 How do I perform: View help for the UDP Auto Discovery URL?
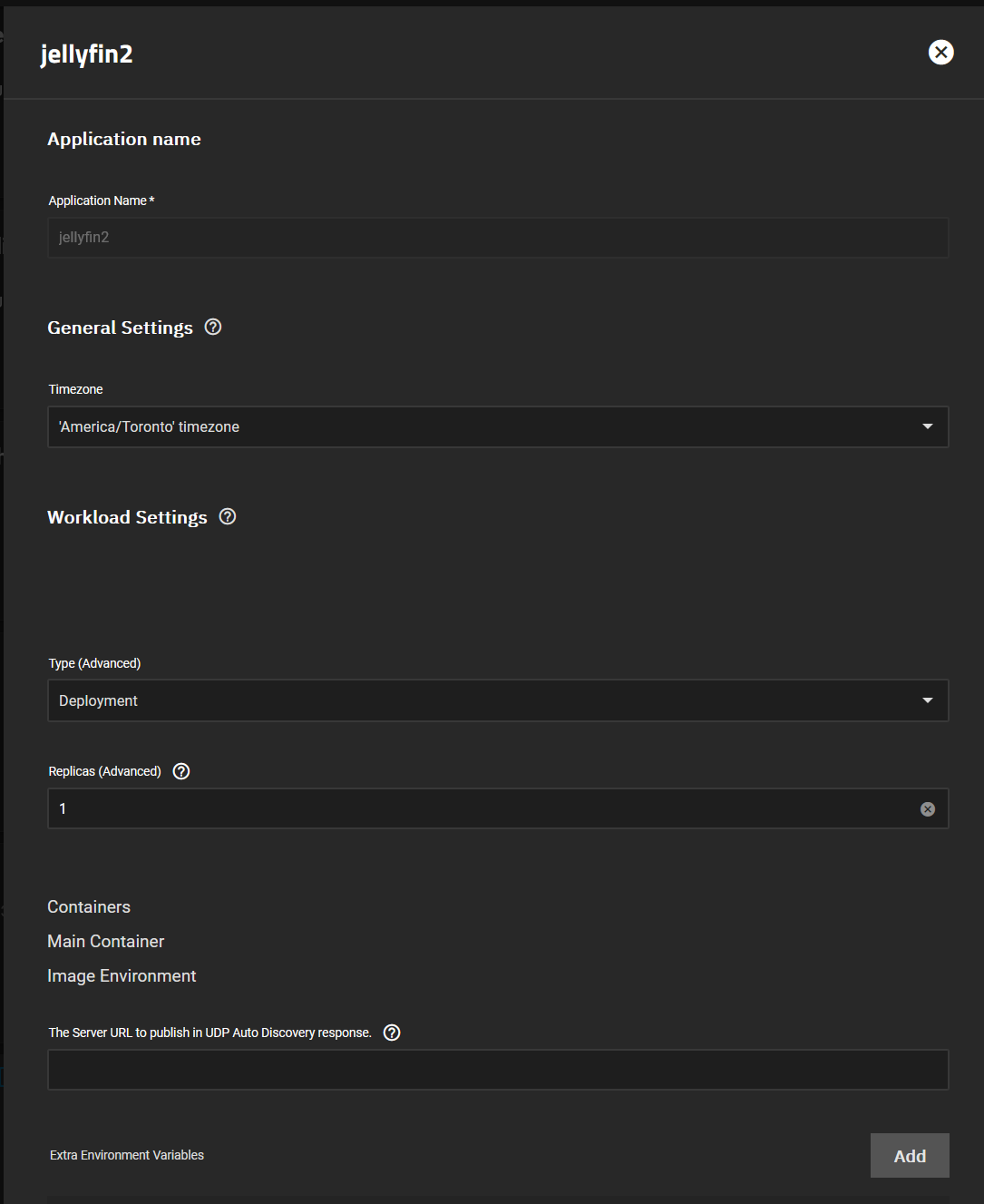391,1032
